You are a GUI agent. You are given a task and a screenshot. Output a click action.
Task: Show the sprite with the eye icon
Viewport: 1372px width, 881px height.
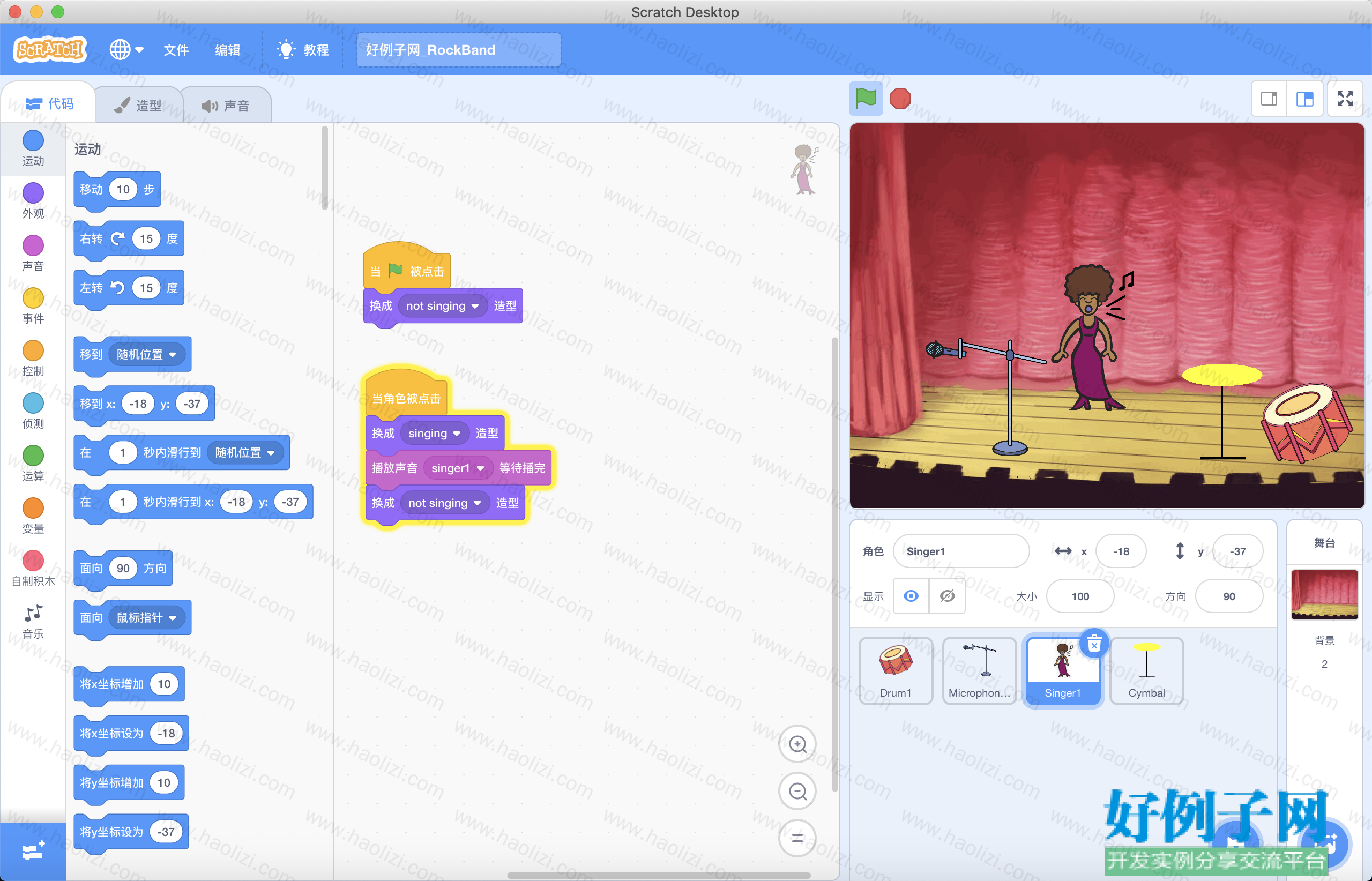click(911, 596)
